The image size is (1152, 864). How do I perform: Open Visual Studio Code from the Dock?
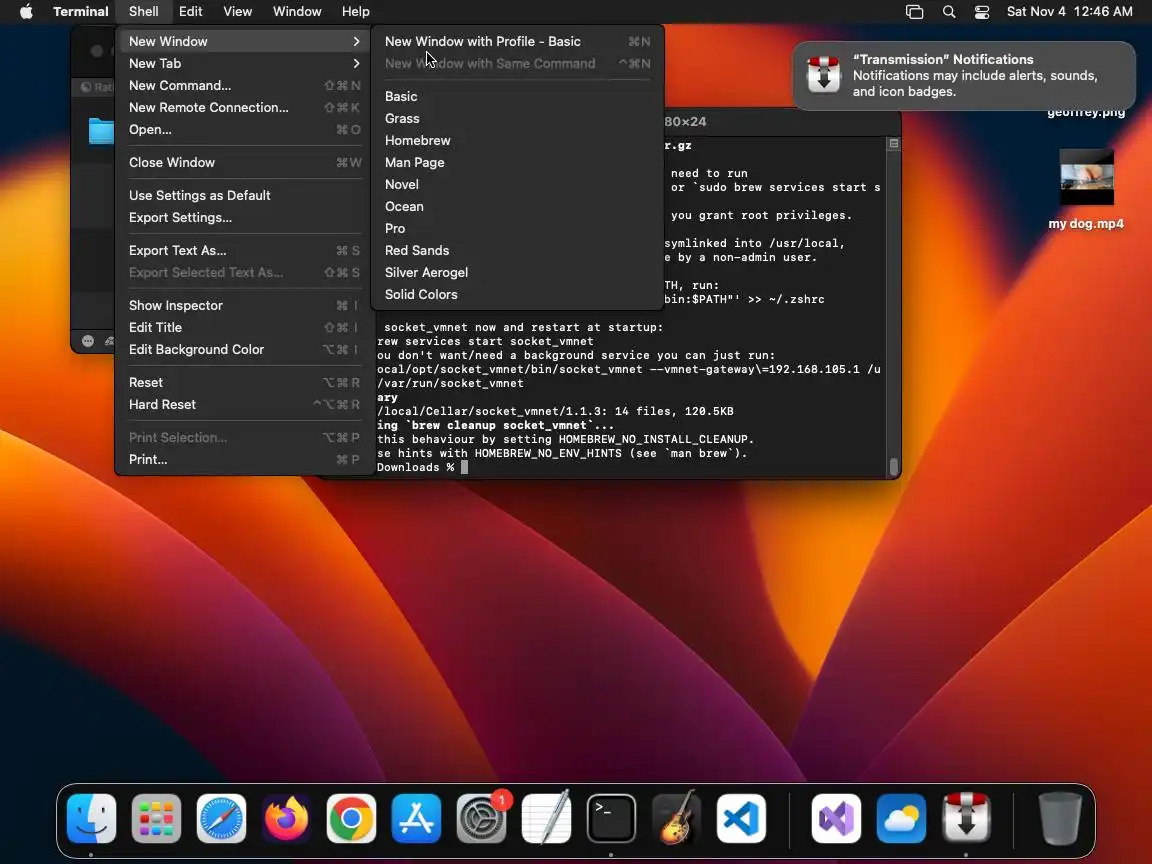coord(741,818)
